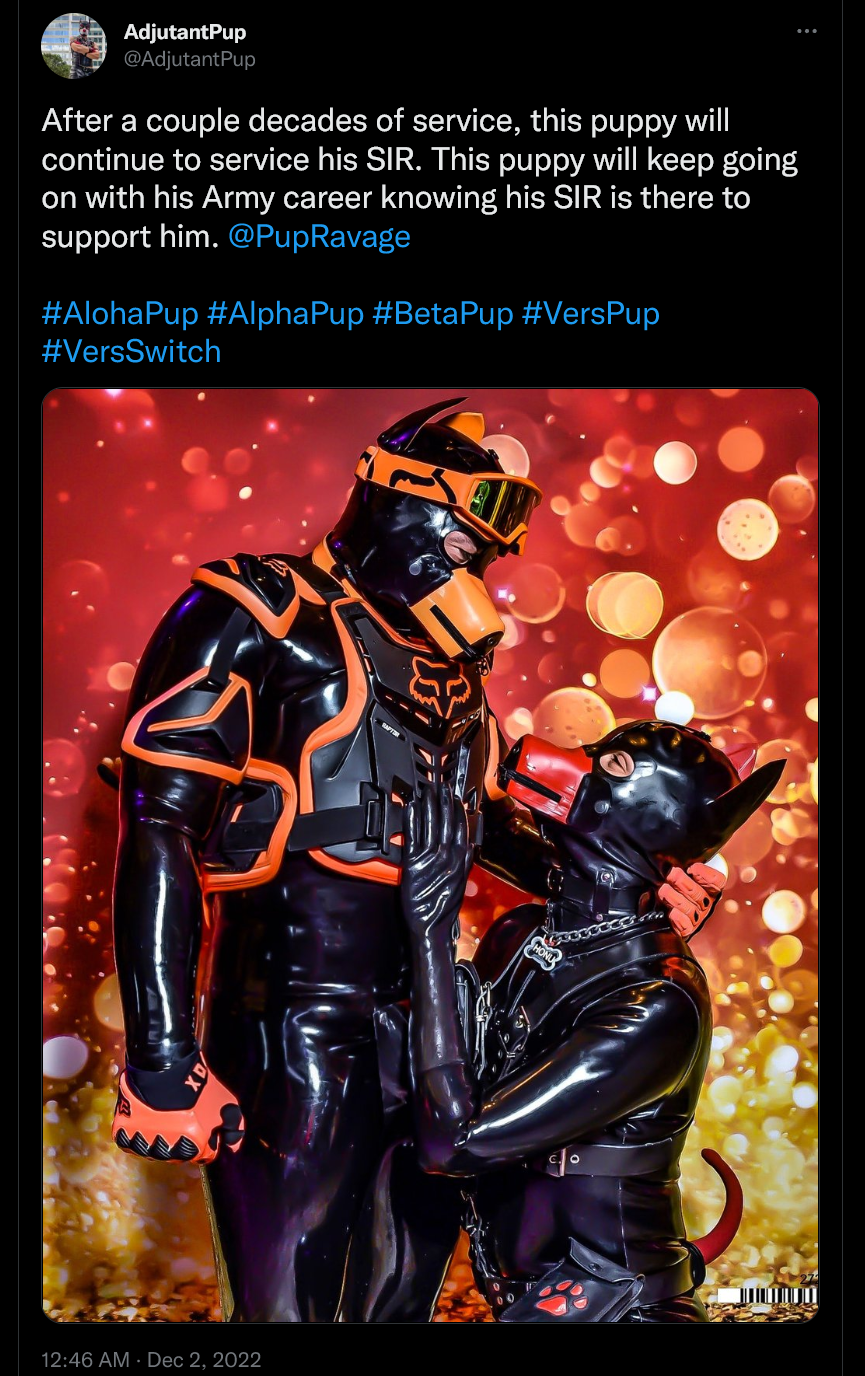The height and width of the screenshot is (1376, 865).
Task: Click the Dec 2, 2022 date
Action: click(x=204, y=1360)
